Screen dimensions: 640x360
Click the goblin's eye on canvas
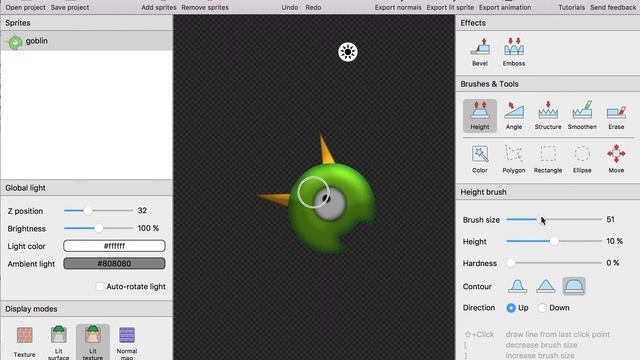tap(330, 203)
